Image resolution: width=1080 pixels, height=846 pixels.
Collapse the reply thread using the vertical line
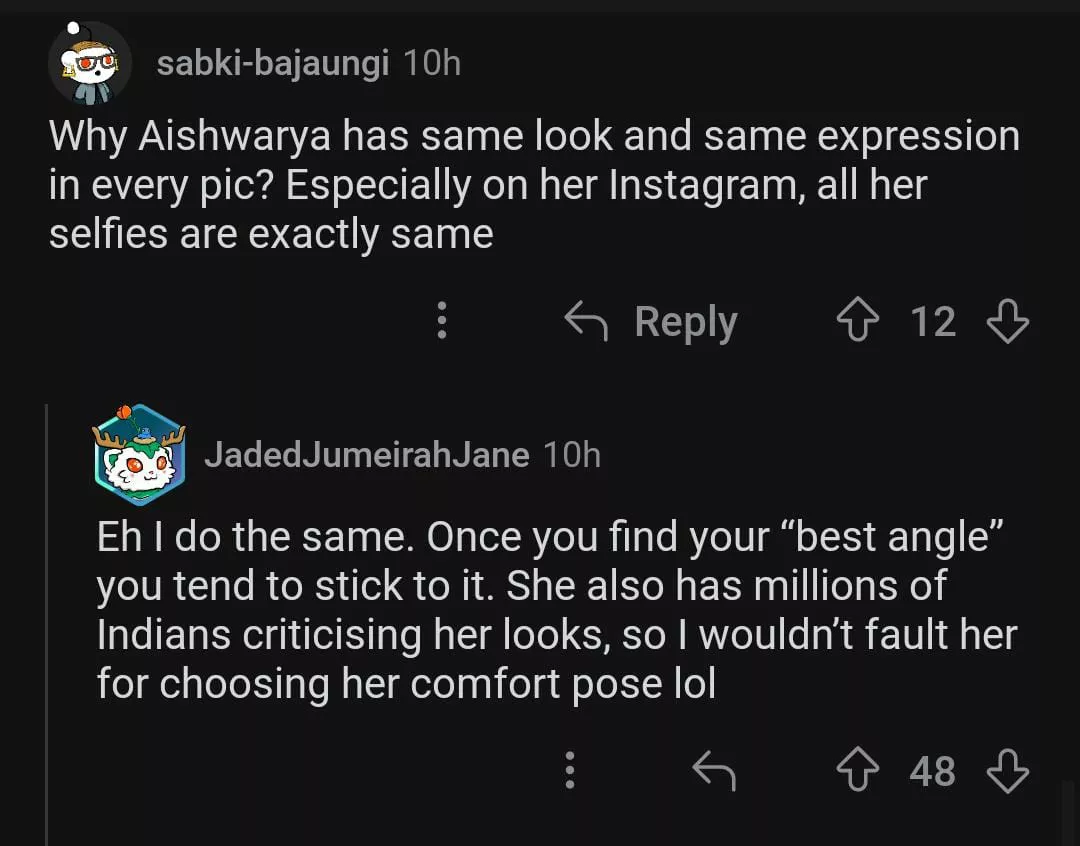click(47, 620)
